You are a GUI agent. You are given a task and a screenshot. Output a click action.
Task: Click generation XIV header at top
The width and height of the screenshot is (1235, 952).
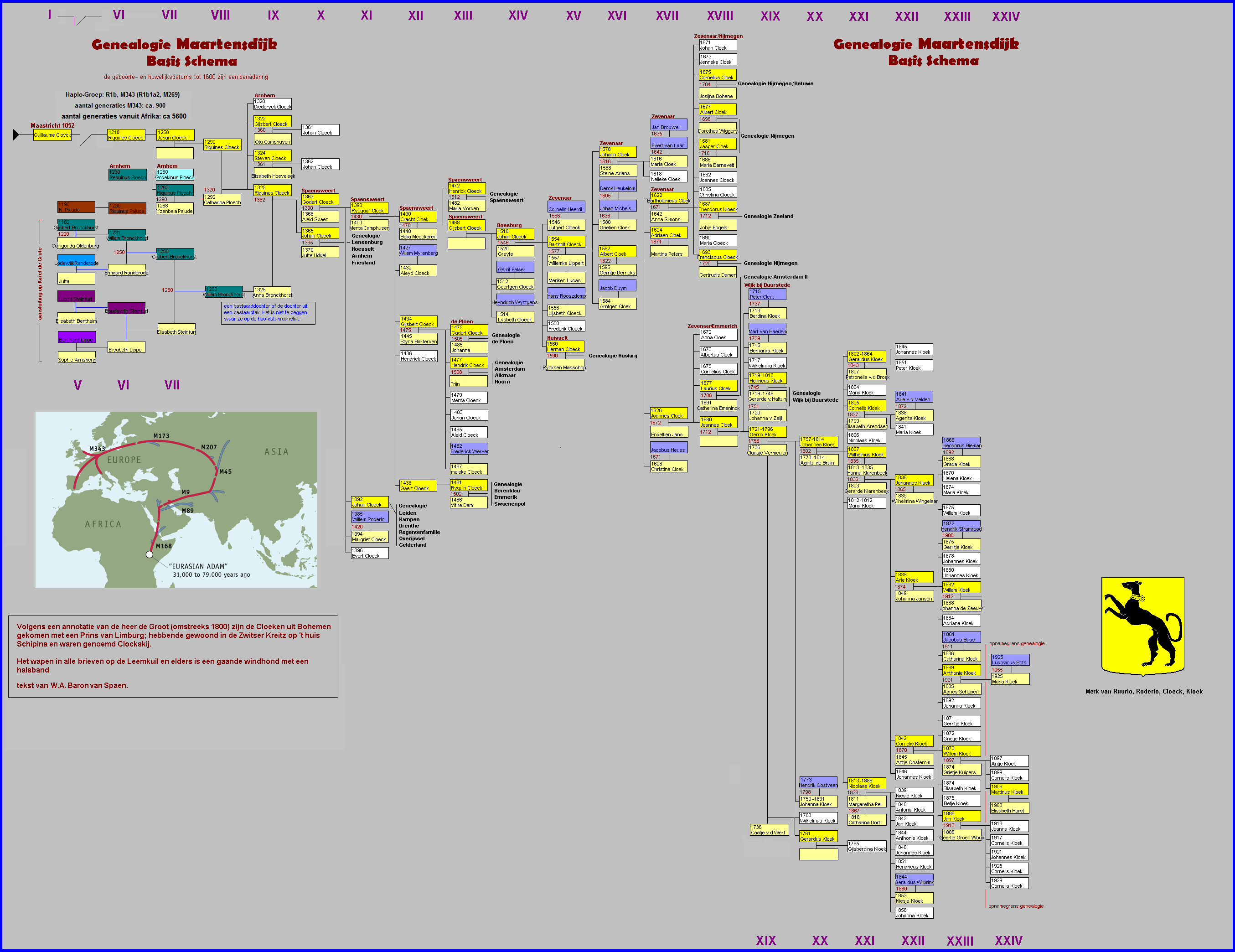(517, 16)
